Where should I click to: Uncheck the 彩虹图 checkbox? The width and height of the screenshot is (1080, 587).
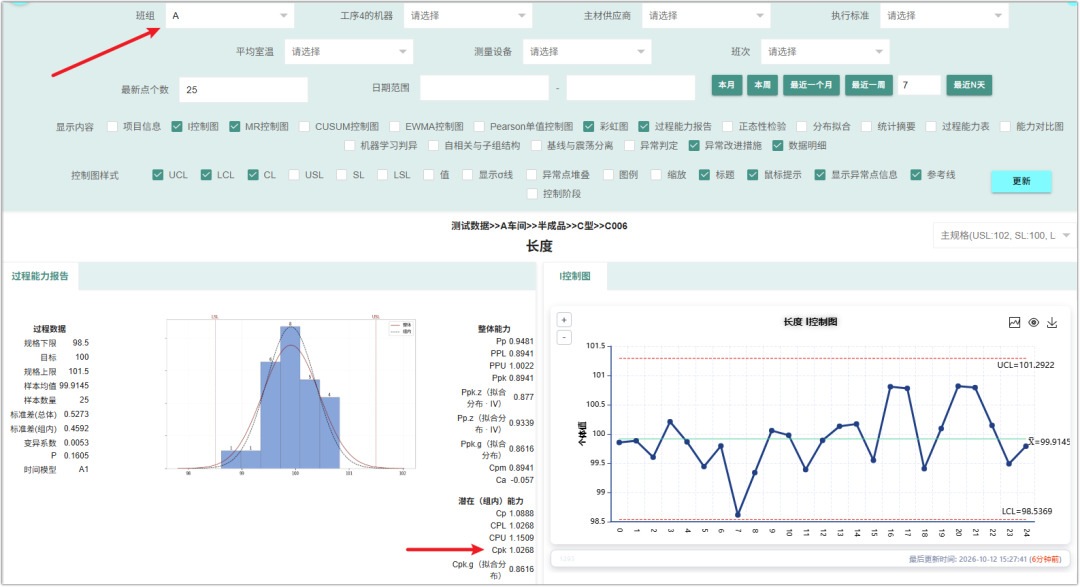click(x=589, y=127)
